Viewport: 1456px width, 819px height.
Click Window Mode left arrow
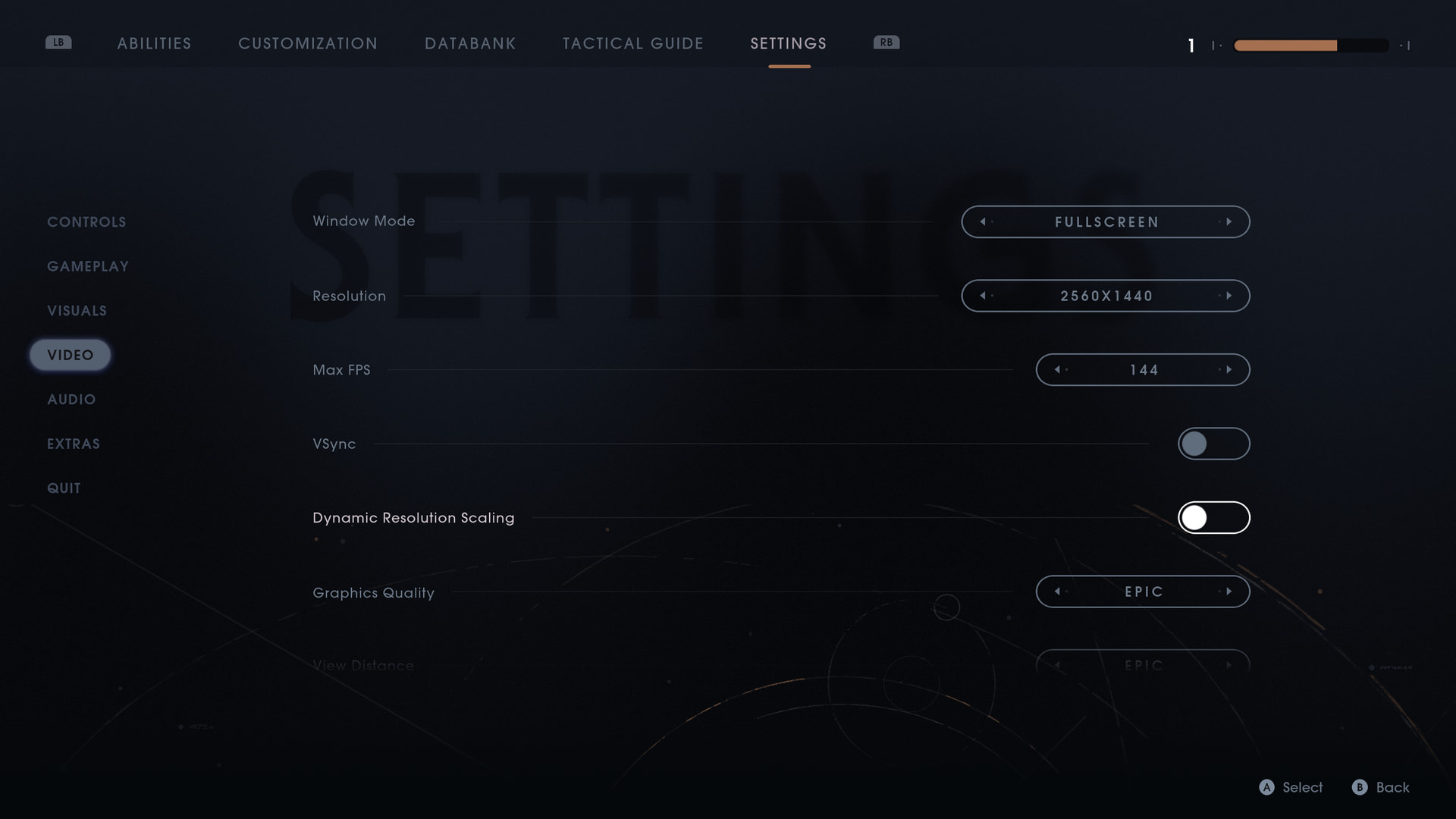[983, 221]
